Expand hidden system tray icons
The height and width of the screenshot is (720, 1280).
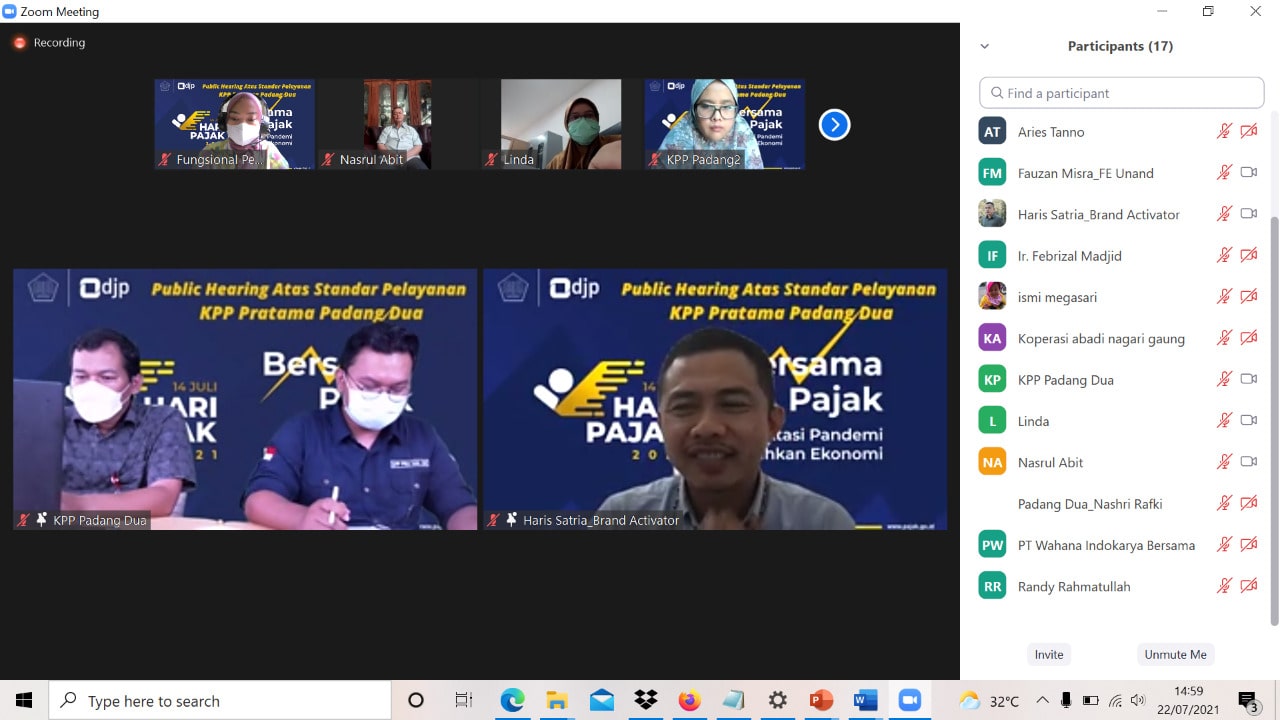[x=1042, y=700]
